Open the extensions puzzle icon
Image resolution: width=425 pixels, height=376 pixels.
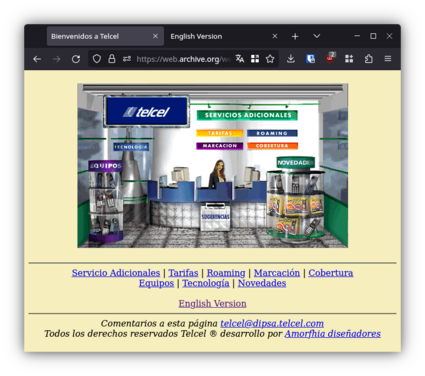pyautogui.click(x=368, y=59)
